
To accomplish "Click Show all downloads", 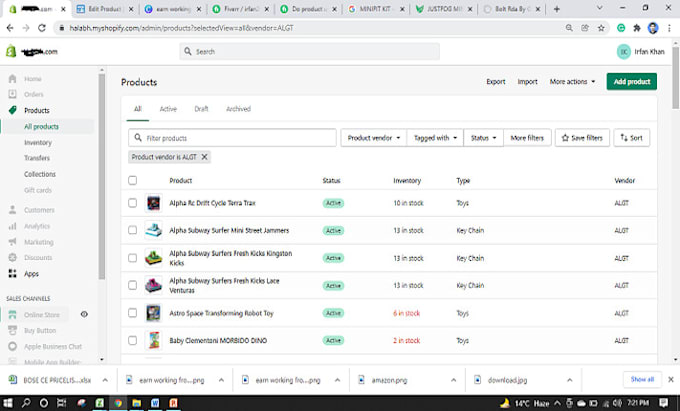I will coord(642,379).
